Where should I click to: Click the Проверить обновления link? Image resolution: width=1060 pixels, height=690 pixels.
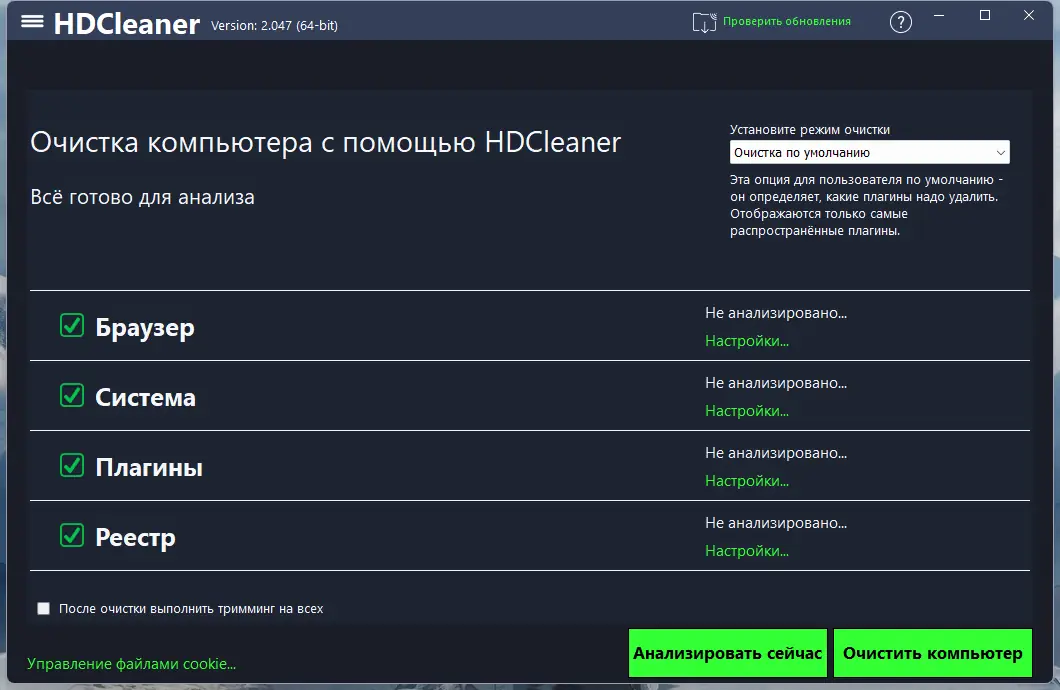[x=787, y=22]
